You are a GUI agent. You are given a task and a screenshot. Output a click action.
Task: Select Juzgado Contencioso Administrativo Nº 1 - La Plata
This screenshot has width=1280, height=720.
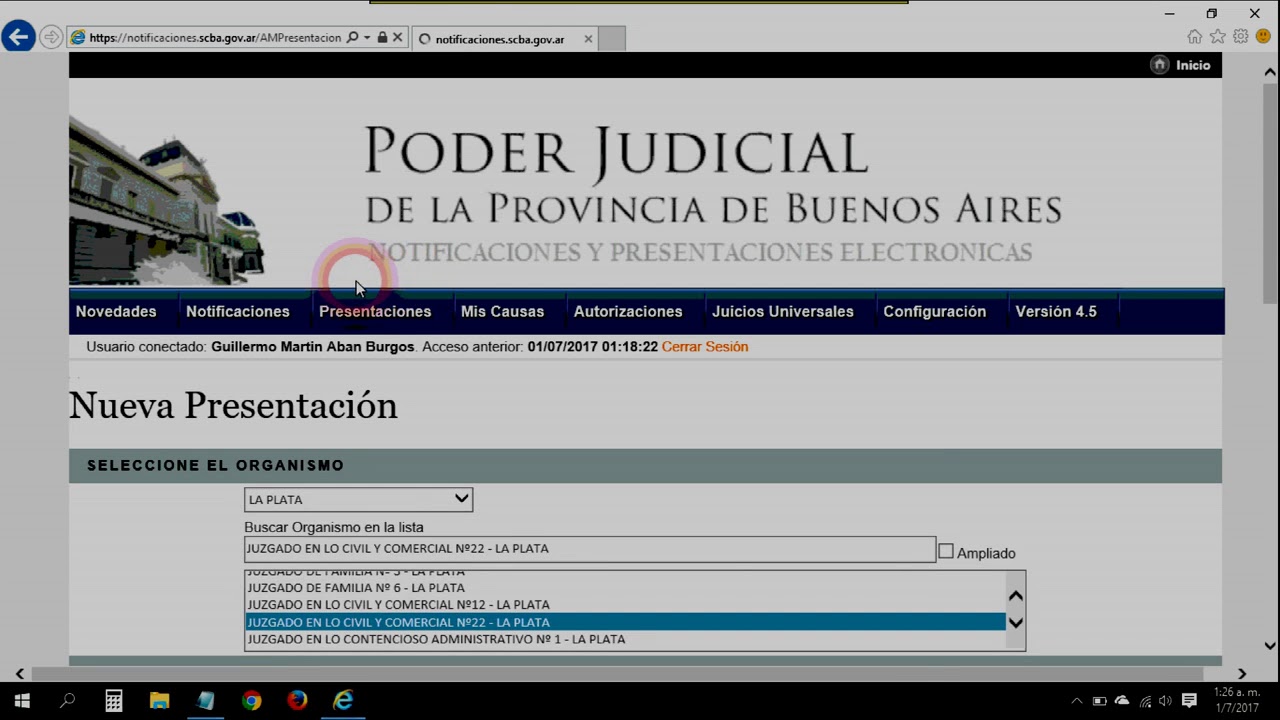625,639
